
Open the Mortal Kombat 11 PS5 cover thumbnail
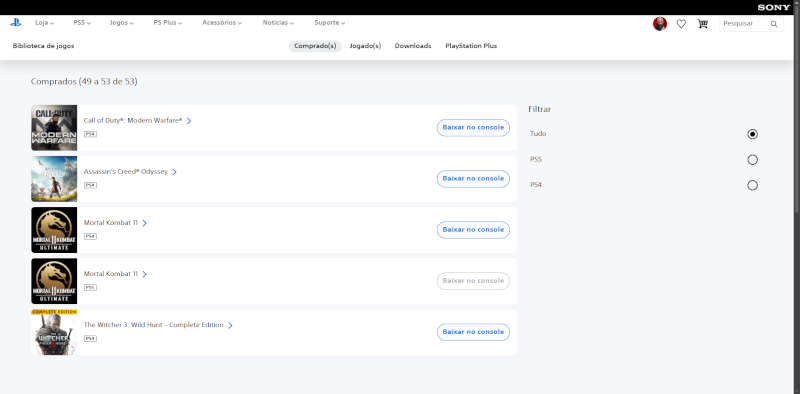tap(54, 281)
